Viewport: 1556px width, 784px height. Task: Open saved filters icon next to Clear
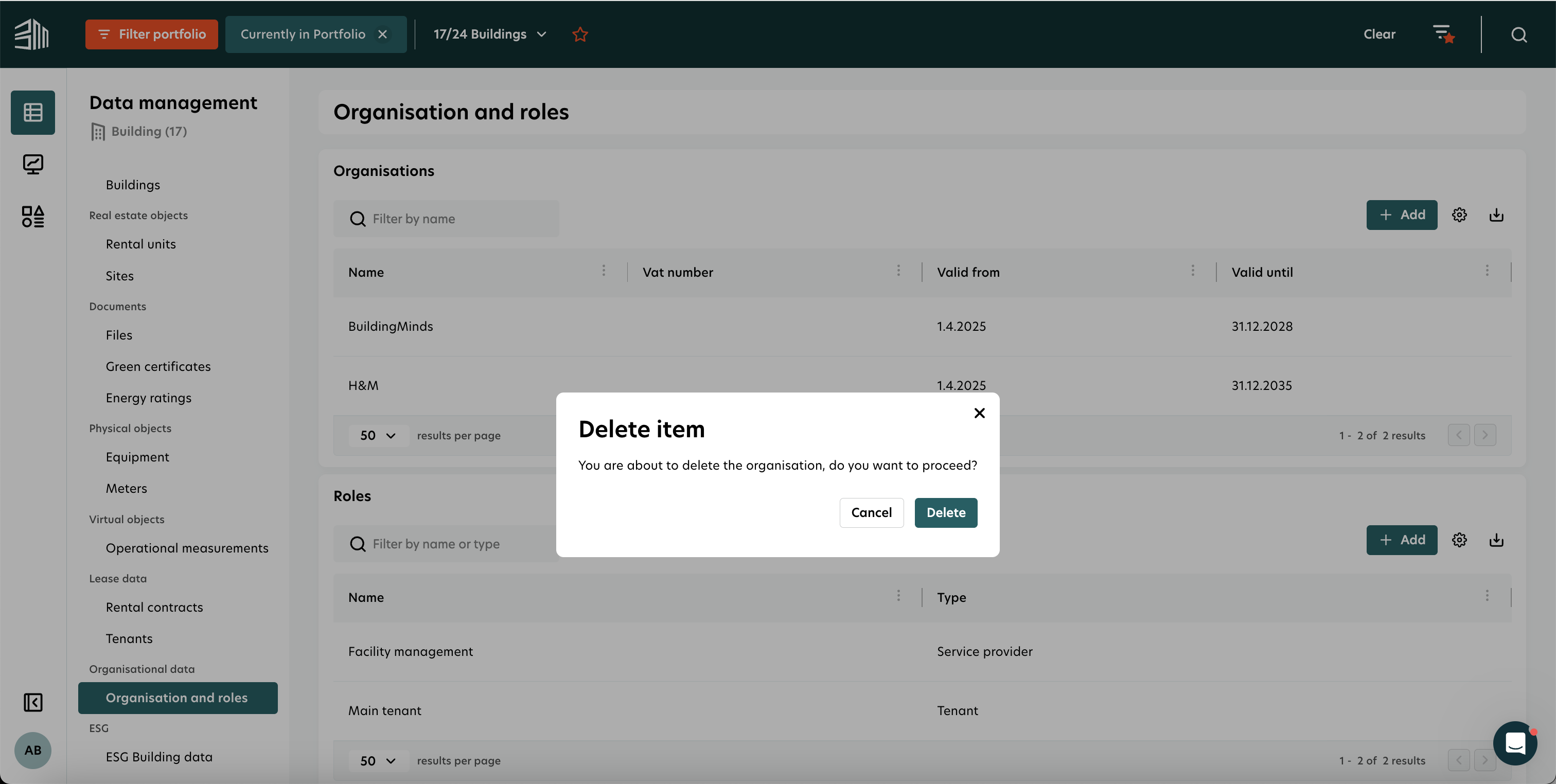pyautogui.click(x=1443, y=34)
